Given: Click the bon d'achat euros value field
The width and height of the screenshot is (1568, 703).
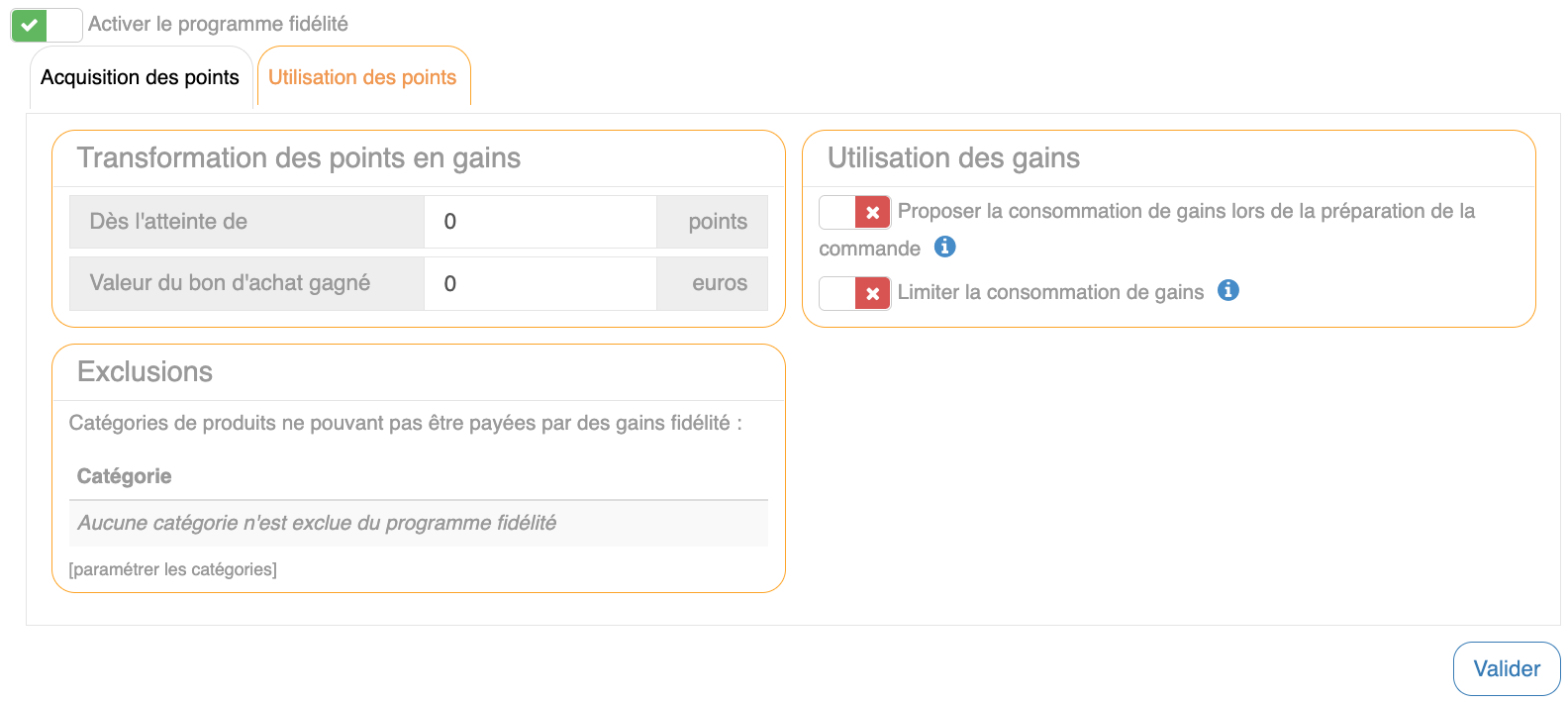Looking at the screenshot, I should (539, 284).
